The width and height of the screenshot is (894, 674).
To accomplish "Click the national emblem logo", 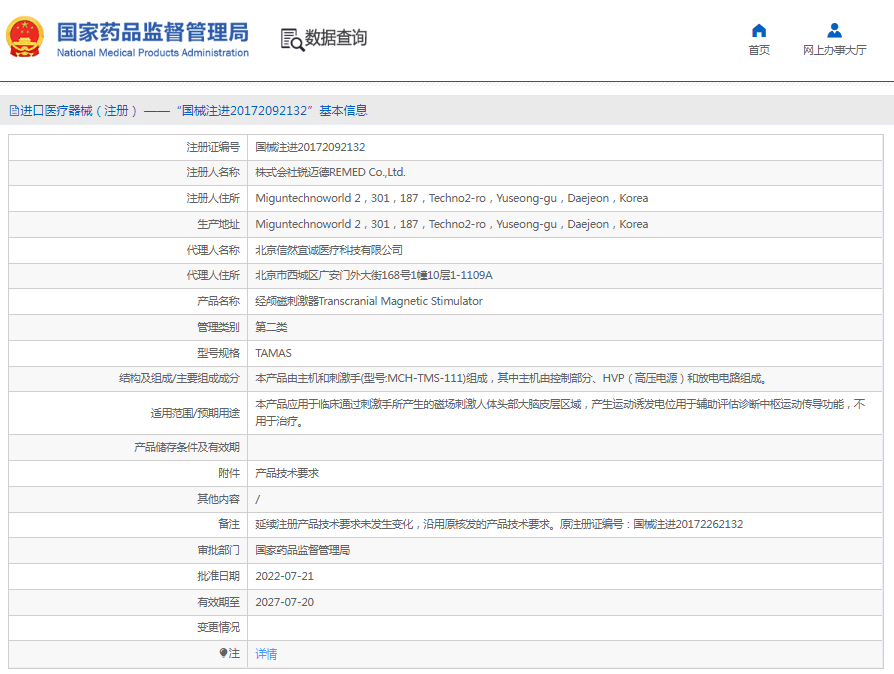I will pos(25,37).
